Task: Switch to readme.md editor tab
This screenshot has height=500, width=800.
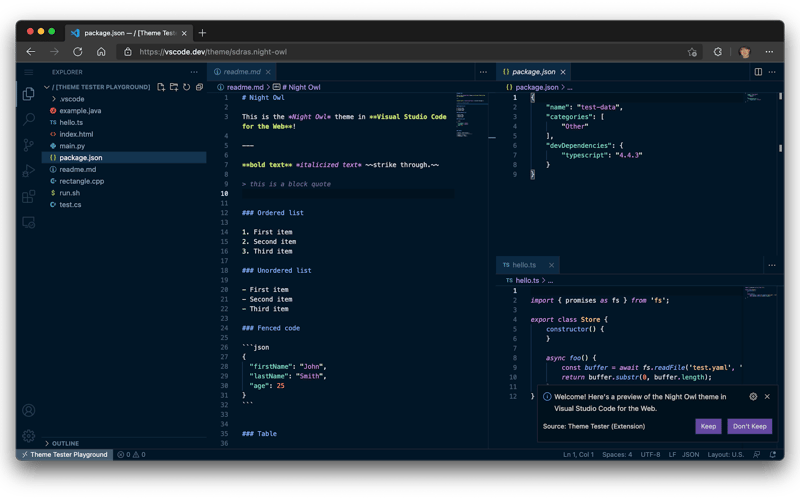Action: (x=242, y=72)
